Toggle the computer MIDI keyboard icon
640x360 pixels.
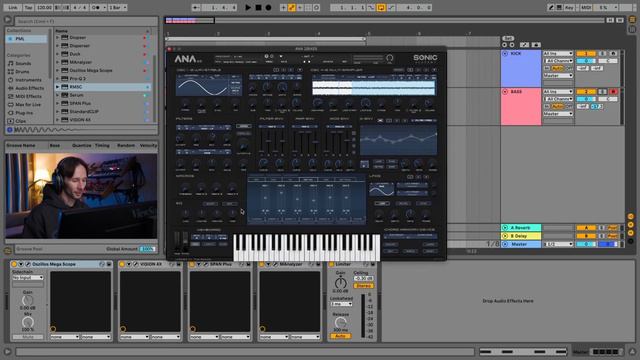[x=560, y=7]
